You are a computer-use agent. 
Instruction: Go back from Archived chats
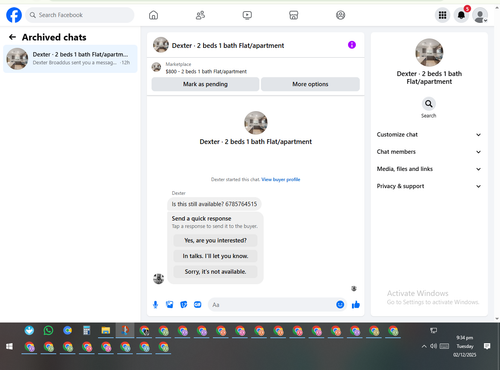[x=12, y=37]
